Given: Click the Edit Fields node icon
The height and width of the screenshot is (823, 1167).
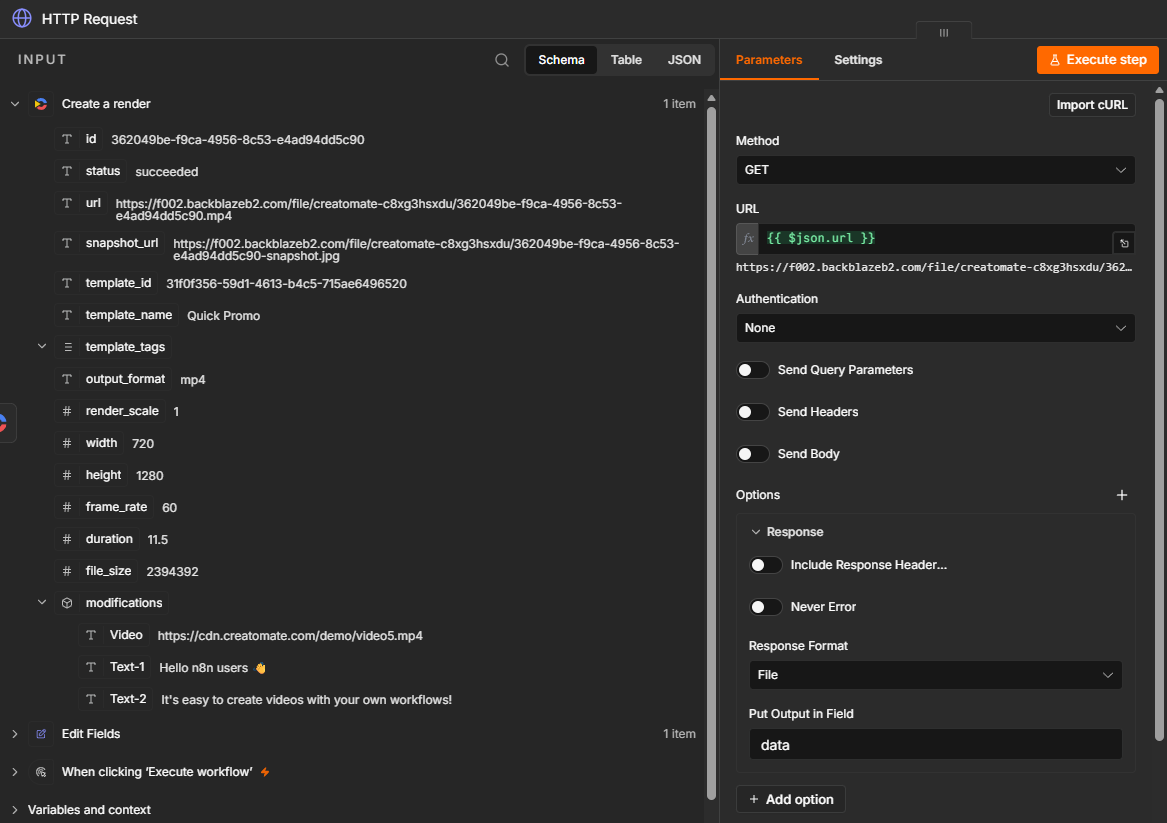Looking at the screenshot, I should click(x=42, y=734).
